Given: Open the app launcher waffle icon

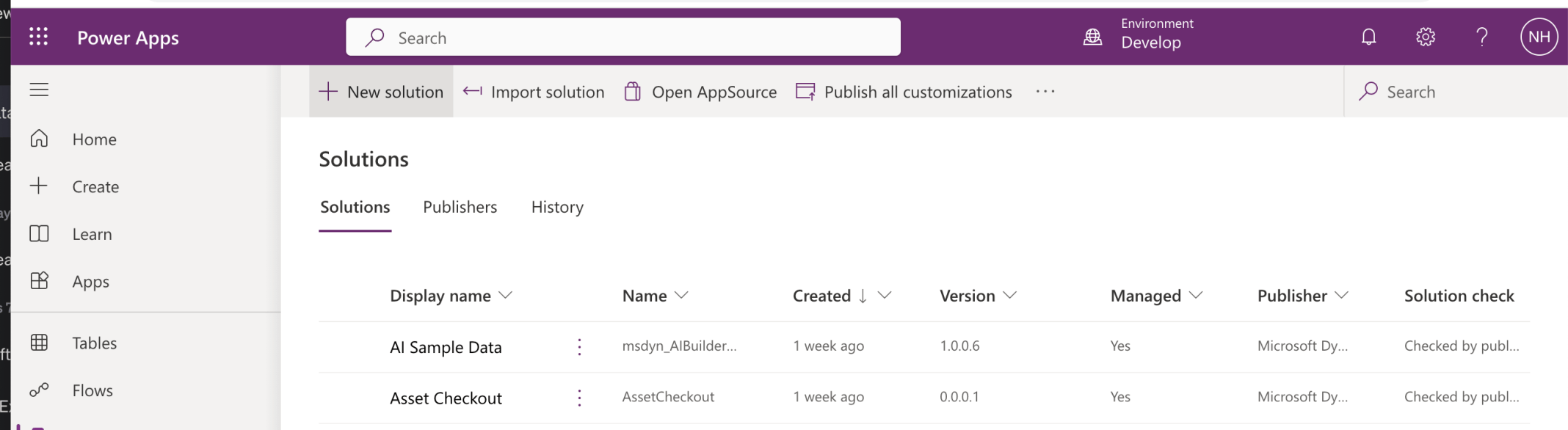Looking at the screenshot, I should [x=38, y=37].
